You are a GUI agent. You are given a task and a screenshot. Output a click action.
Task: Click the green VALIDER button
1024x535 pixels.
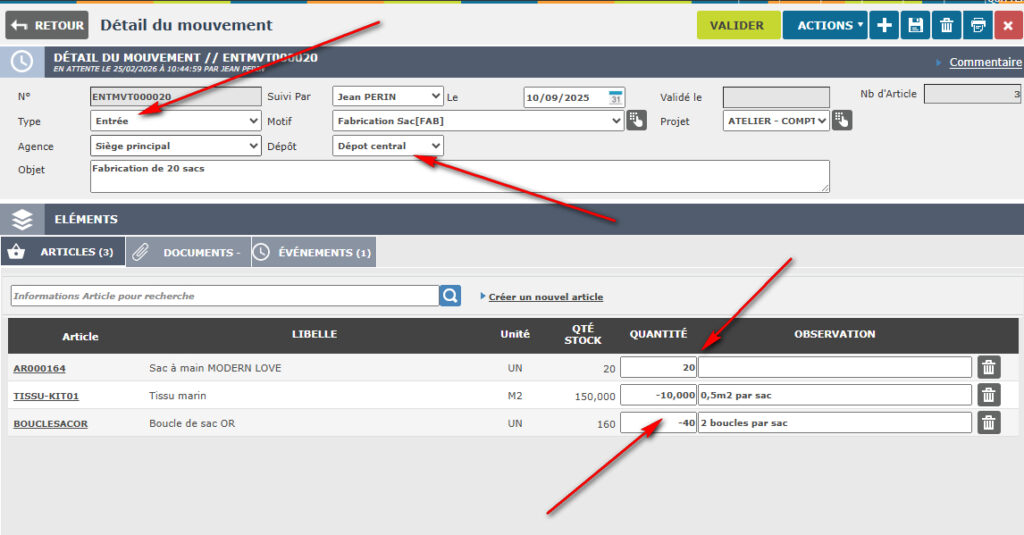737,25
